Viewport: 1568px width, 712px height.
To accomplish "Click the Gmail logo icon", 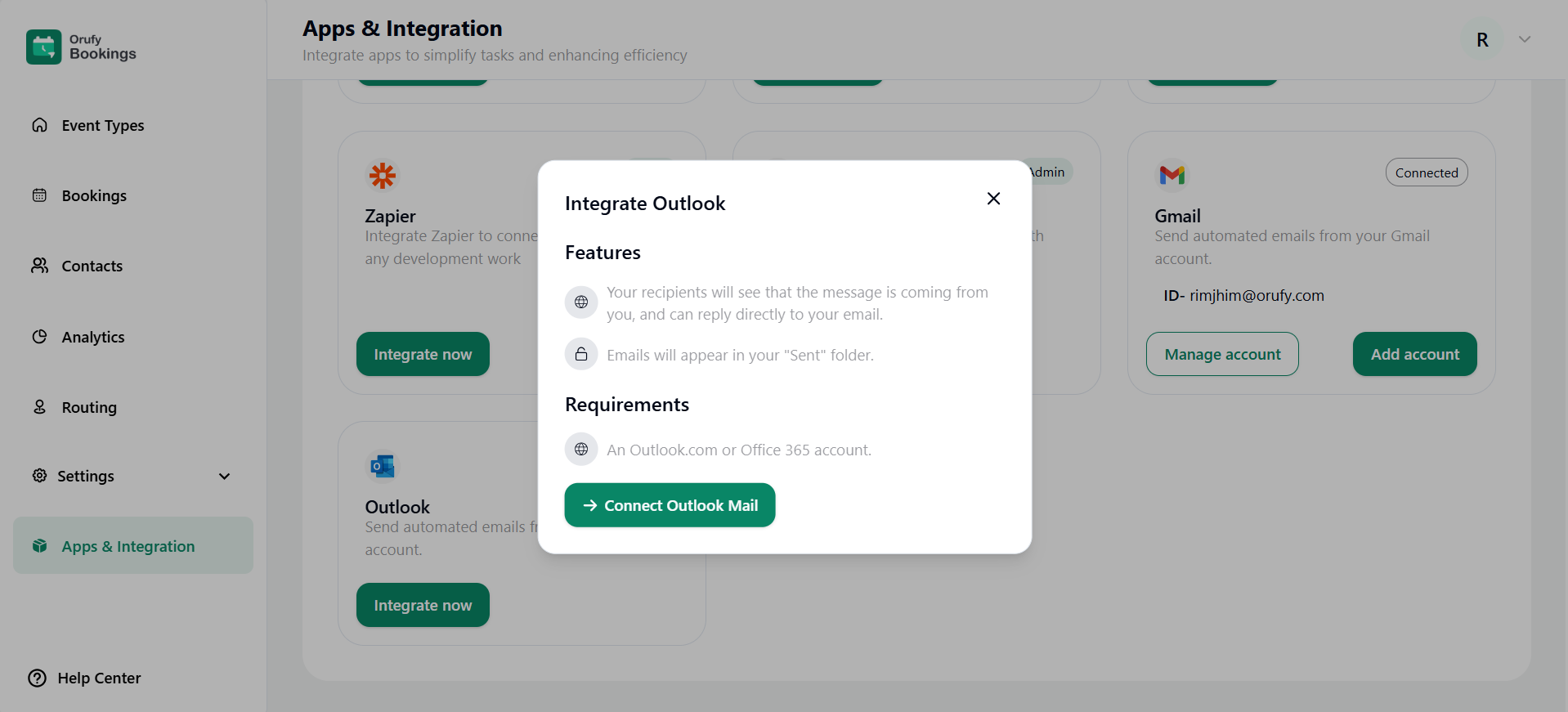I will pyautogui.click(x=1172, y=174).
